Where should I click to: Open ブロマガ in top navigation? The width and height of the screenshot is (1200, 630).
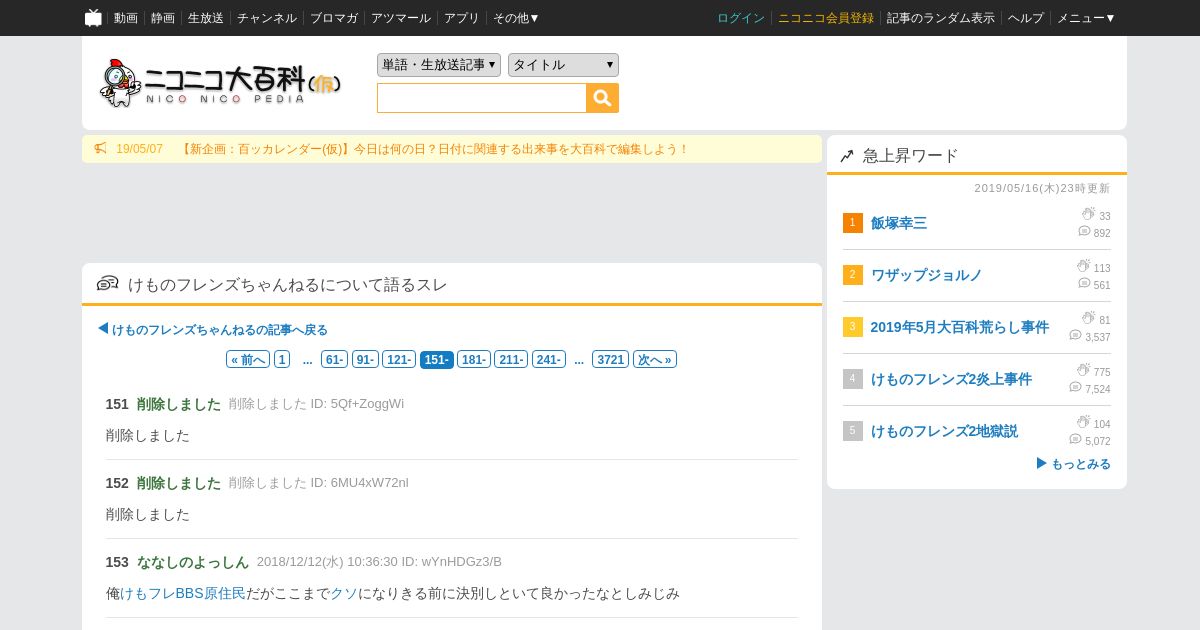pyautogui.click(x=334, y=18)
